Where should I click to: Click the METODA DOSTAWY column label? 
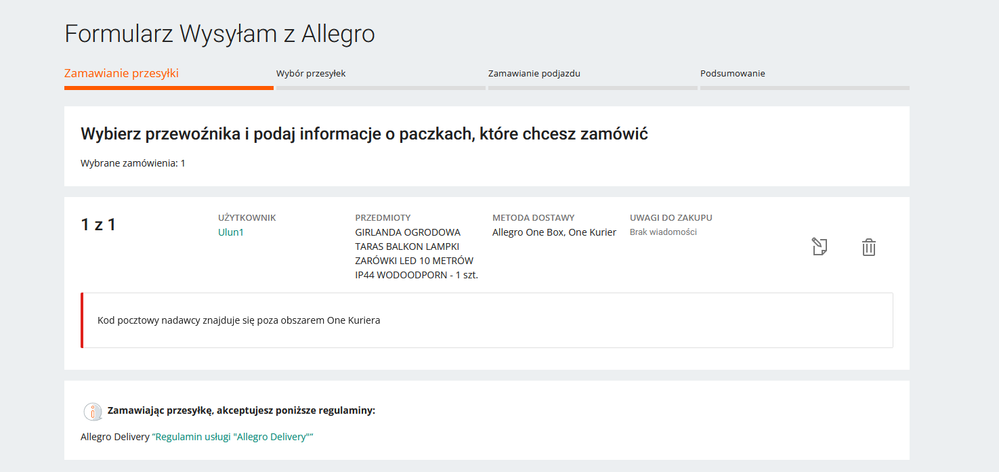pos(533,218)
